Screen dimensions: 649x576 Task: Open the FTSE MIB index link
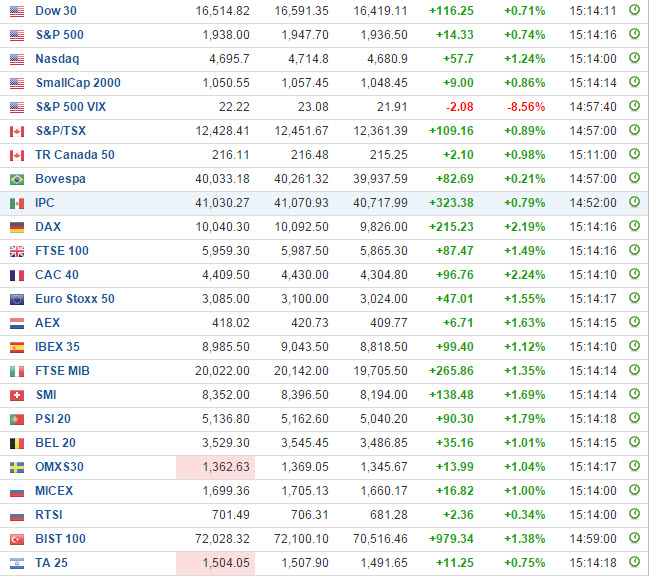62,371
